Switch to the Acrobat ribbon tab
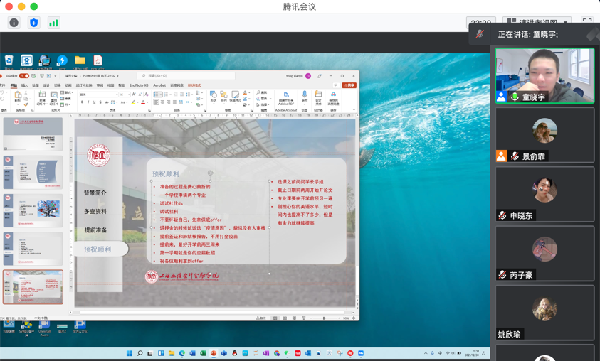 (160, 85)
